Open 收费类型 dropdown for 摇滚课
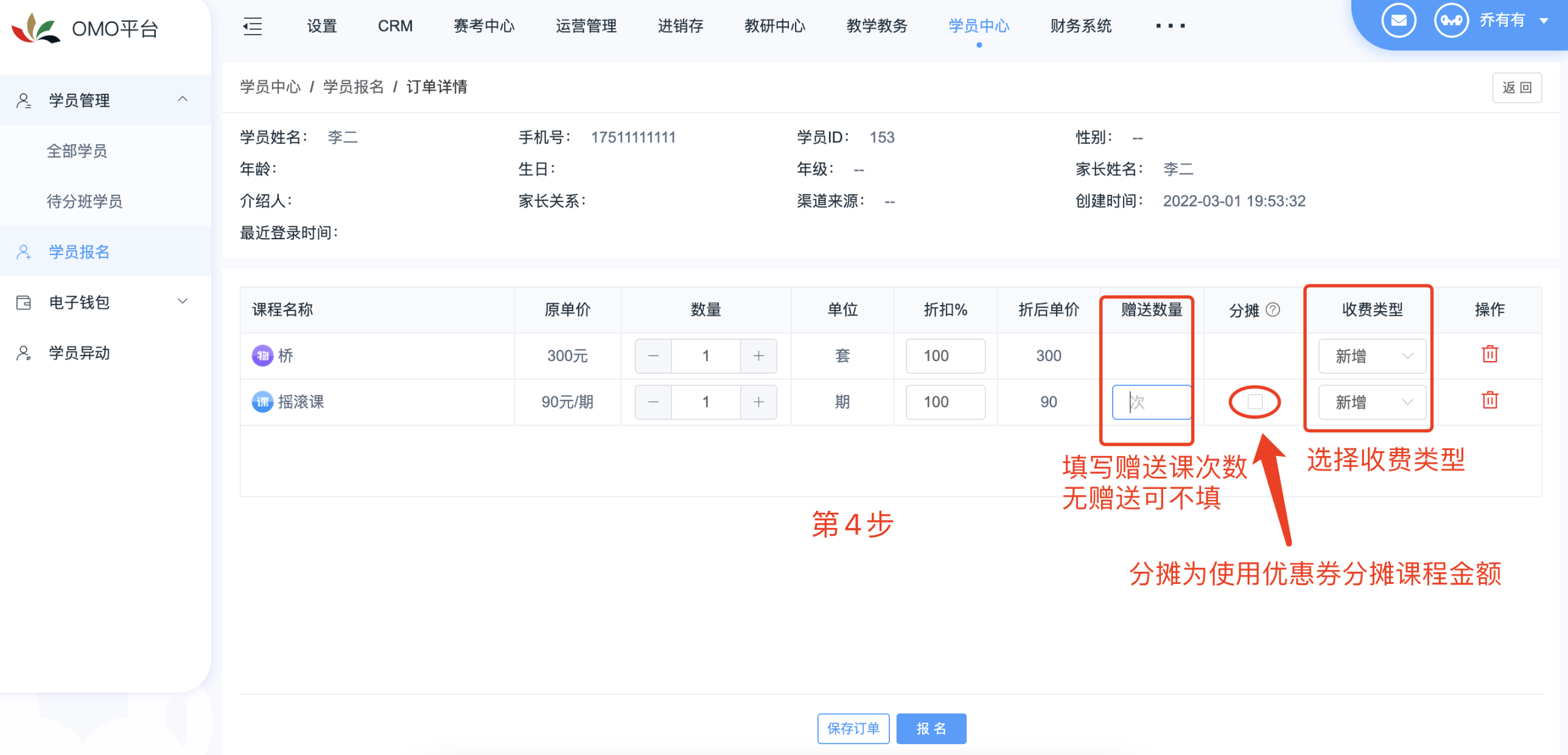Image resolution: width=1568 pixels, height=755 pixels. (1372, 402)
